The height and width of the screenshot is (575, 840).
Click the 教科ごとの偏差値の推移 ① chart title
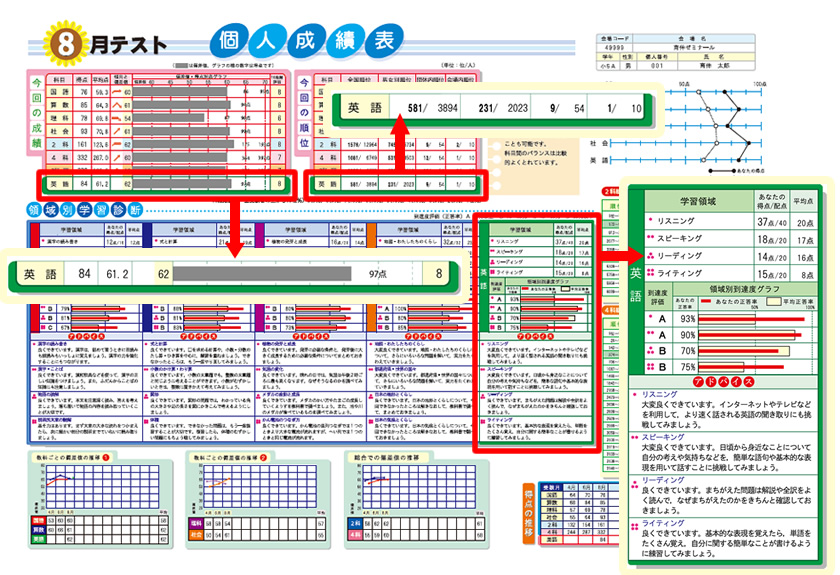point(72,458)
